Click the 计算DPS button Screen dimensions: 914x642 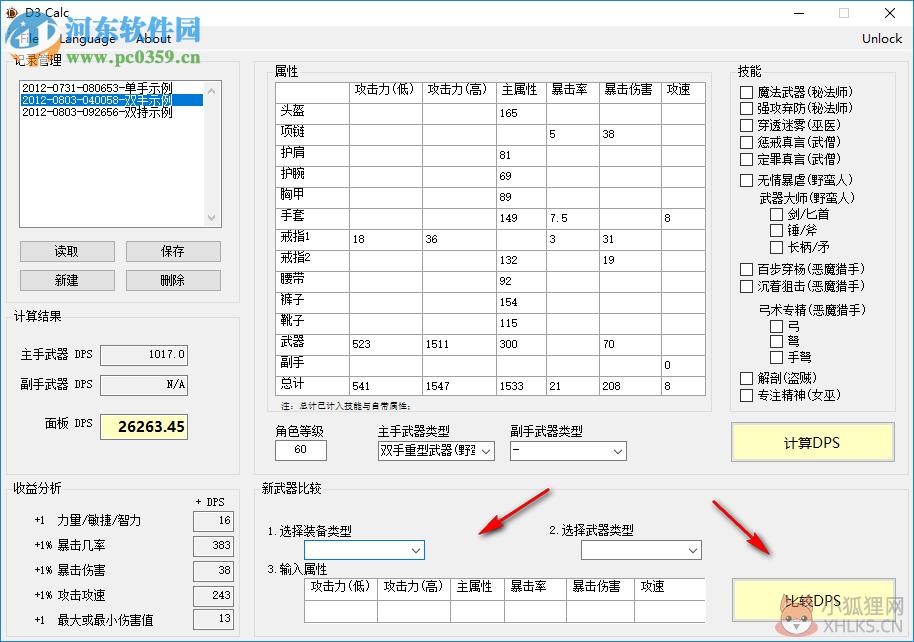click(812, 443)
